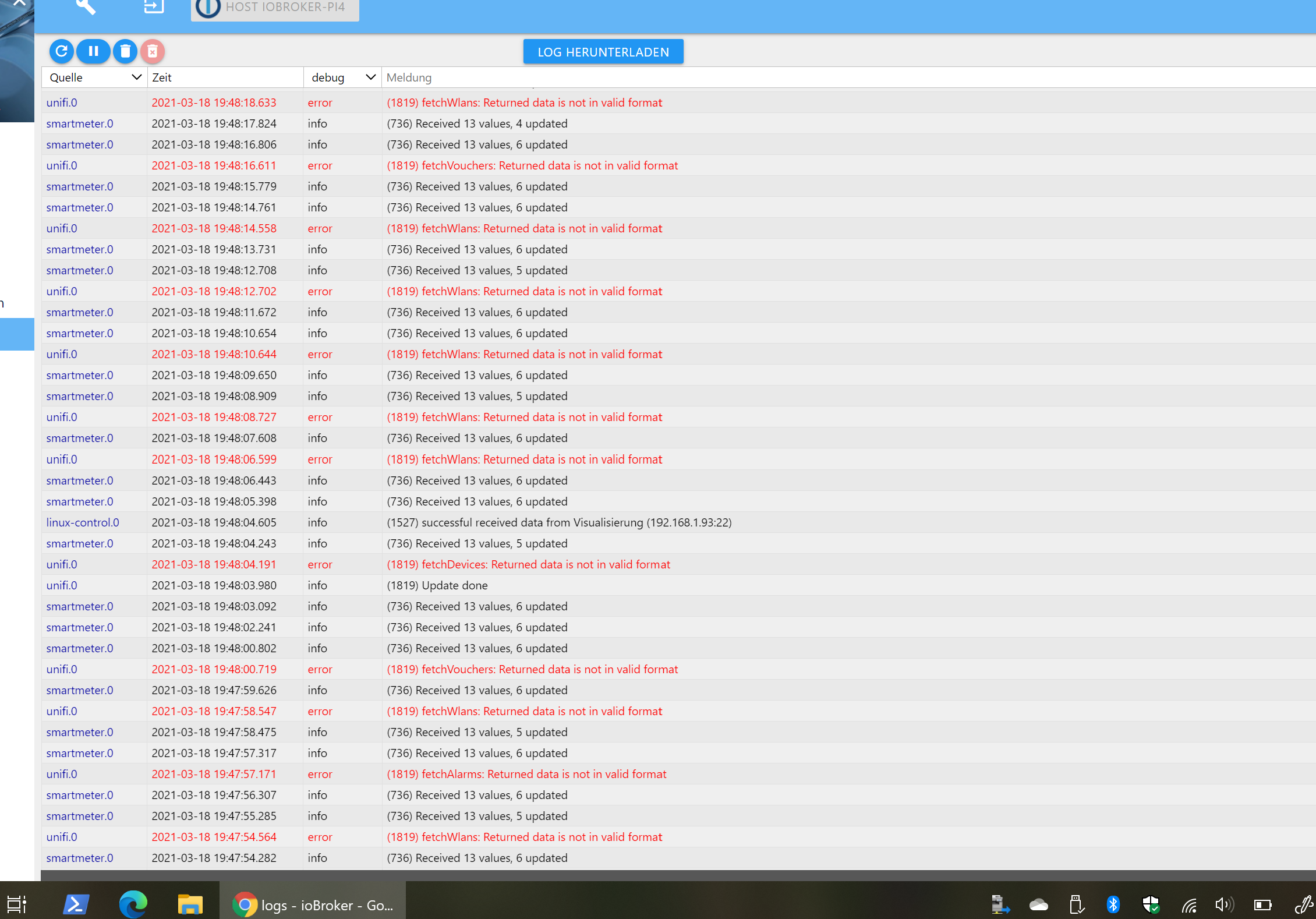Open the volume tray icon

(x=1224, y=904)
